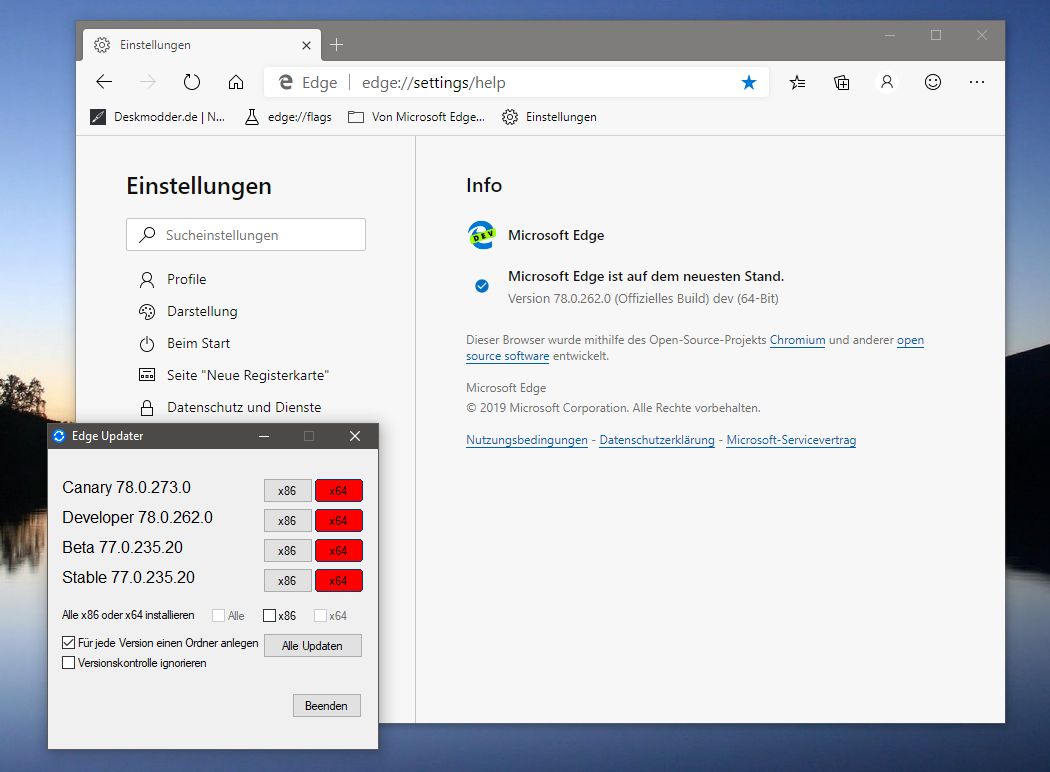Go back with the browser back arrow

104,82
